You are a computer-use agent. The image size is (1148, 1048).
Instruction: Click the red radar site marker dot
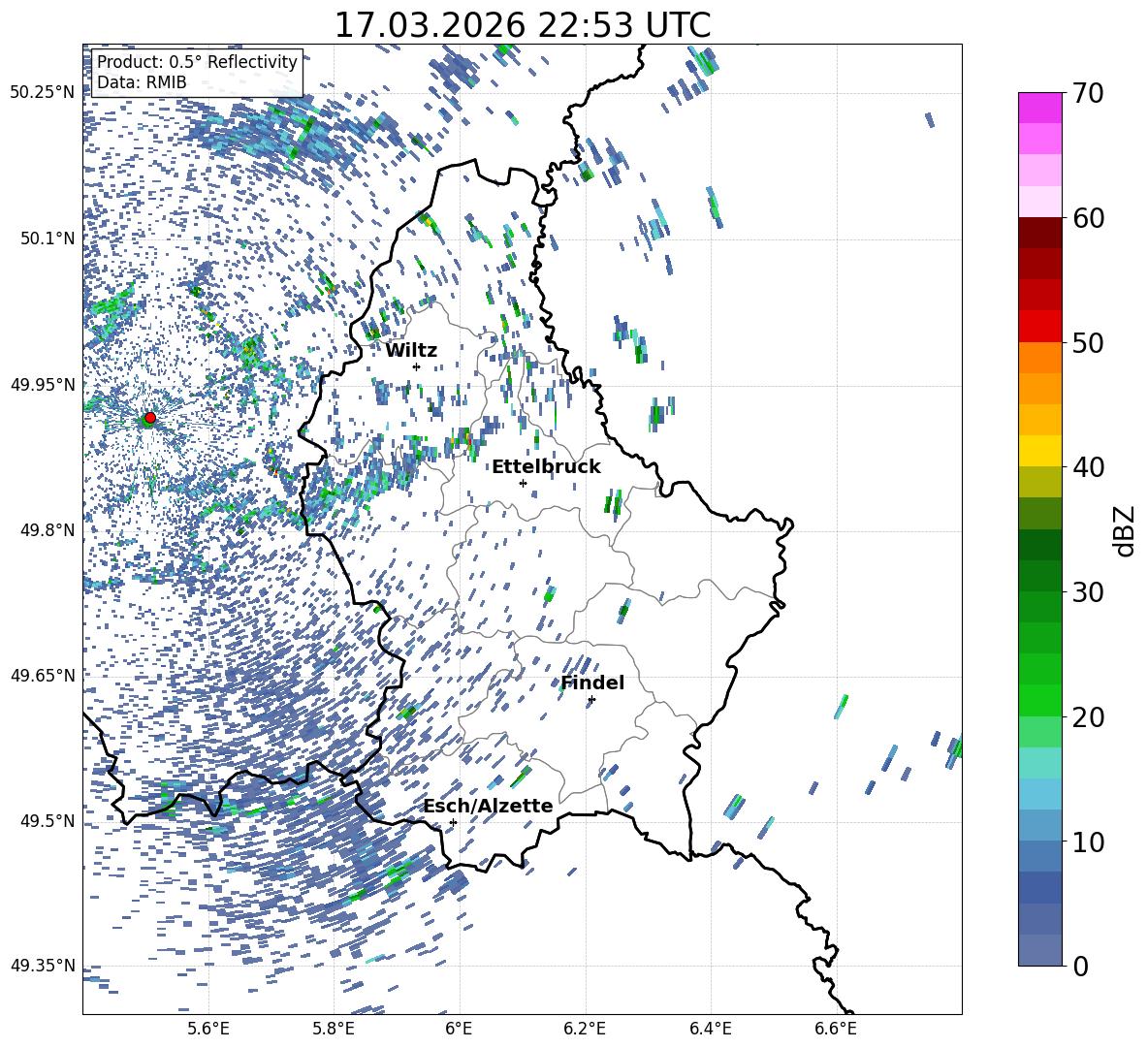(149, 418)
